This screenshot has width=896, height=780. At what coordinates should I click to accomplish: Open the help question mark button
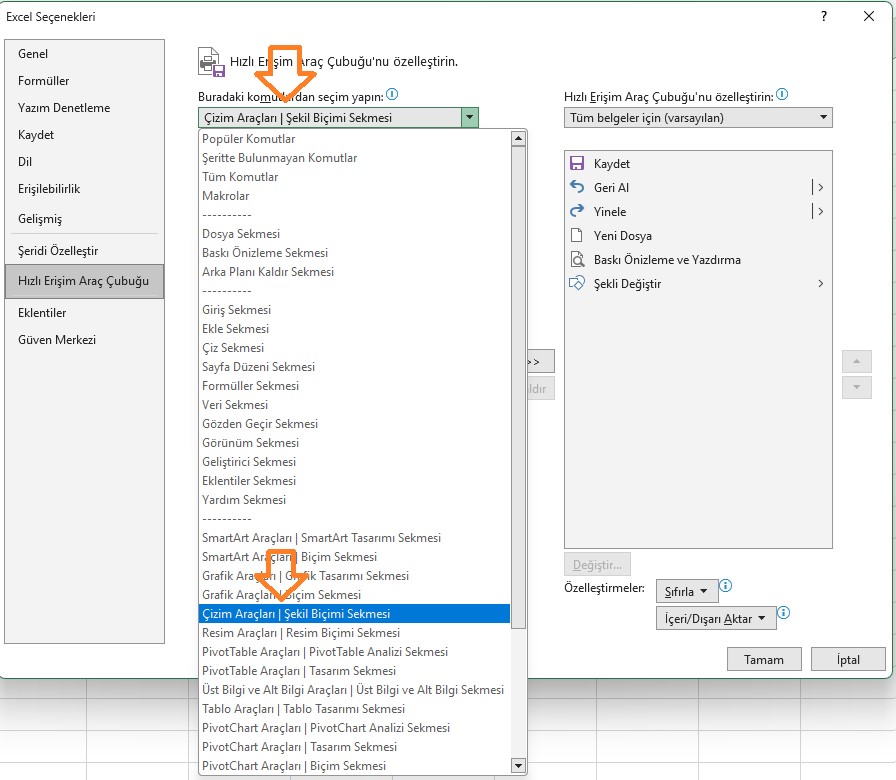[823, 16]
